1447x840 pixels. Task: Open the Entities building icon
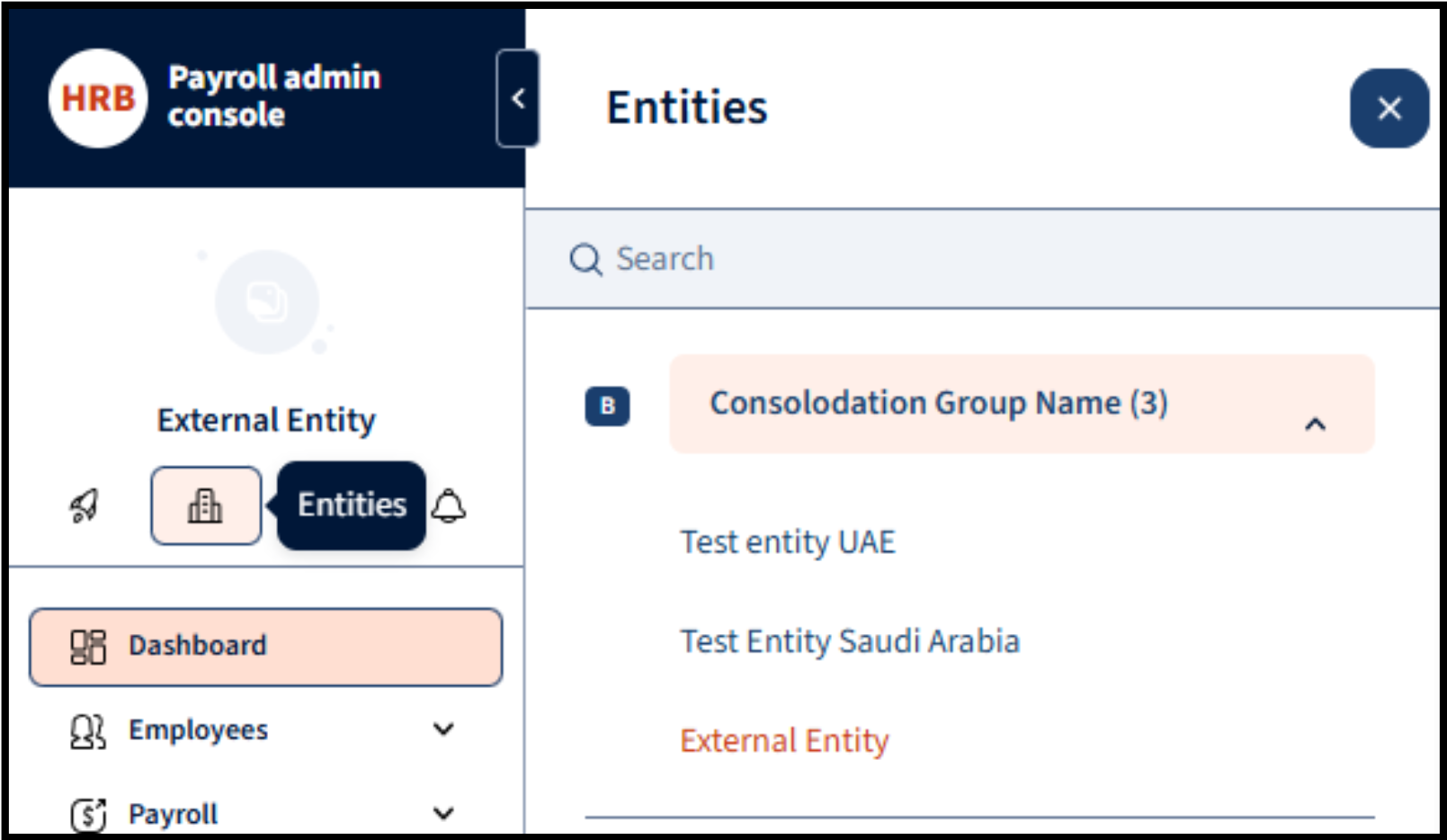[x=206, y=505]
